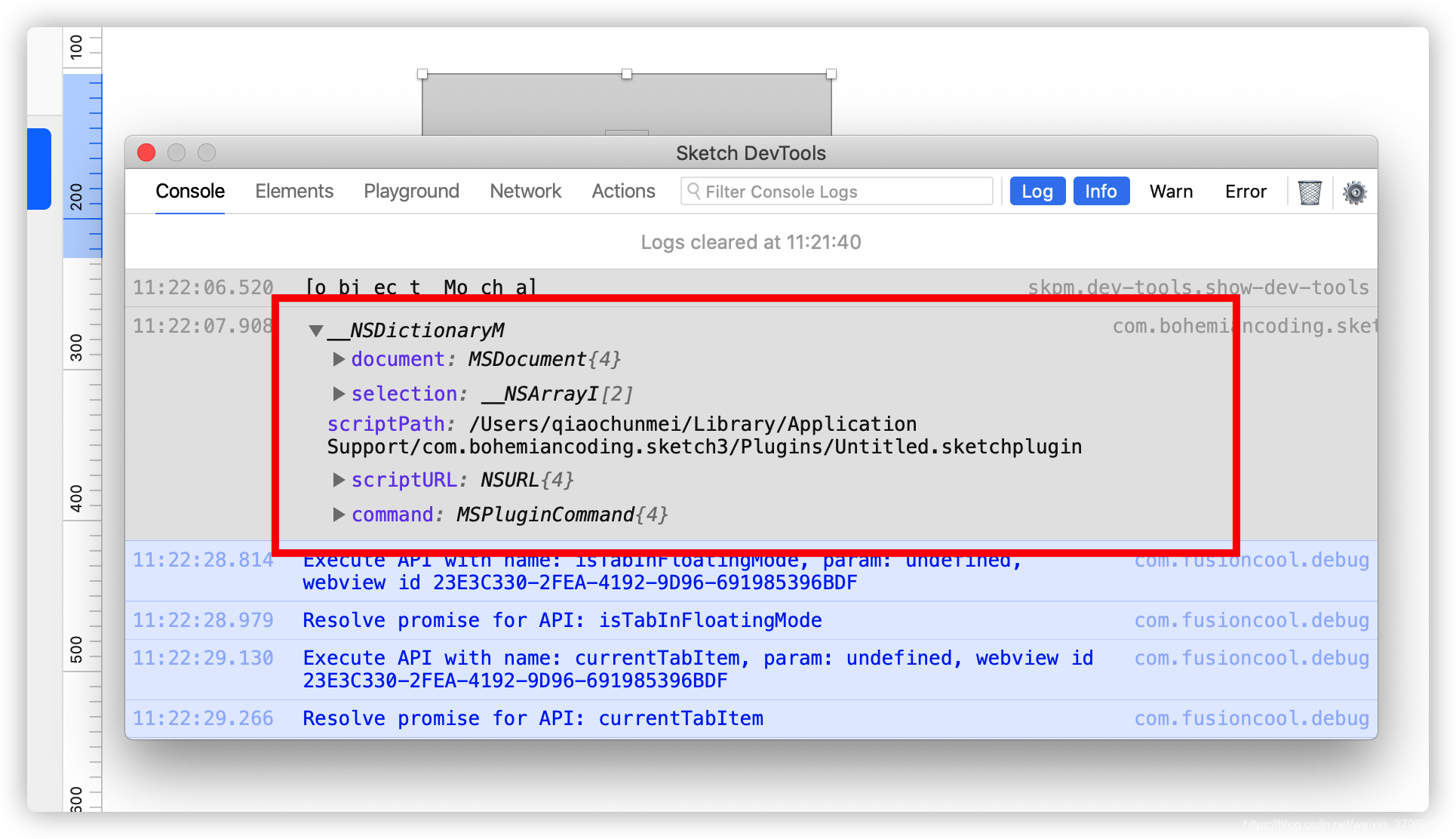Switch to the Elements tab
Viewport: 1456px width, 839px height.
[x=294, y=192]
